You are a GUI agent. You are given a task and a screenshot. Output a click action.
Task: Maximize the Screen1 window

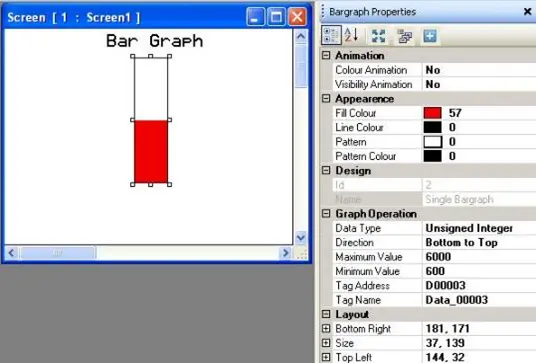276,16
